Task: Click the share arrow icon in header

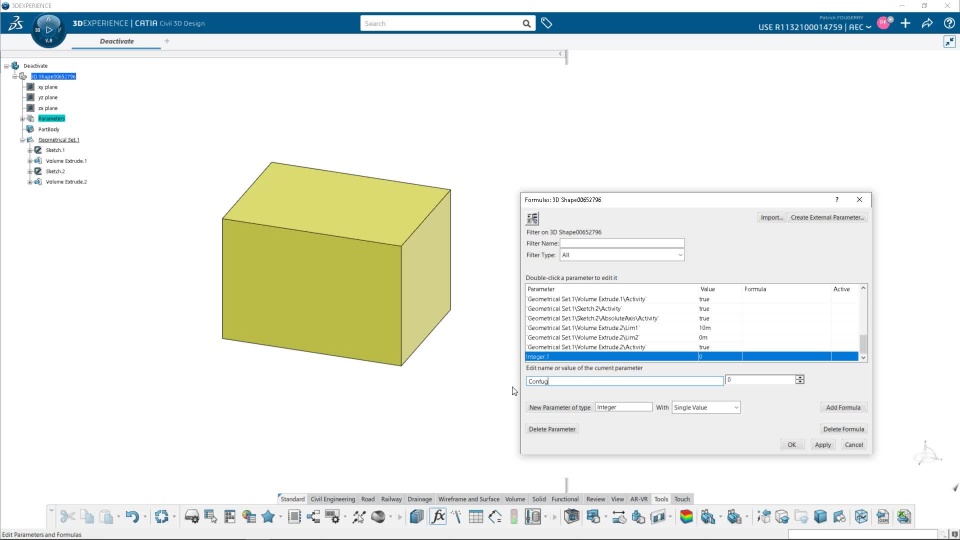Action: pos(927,23)
